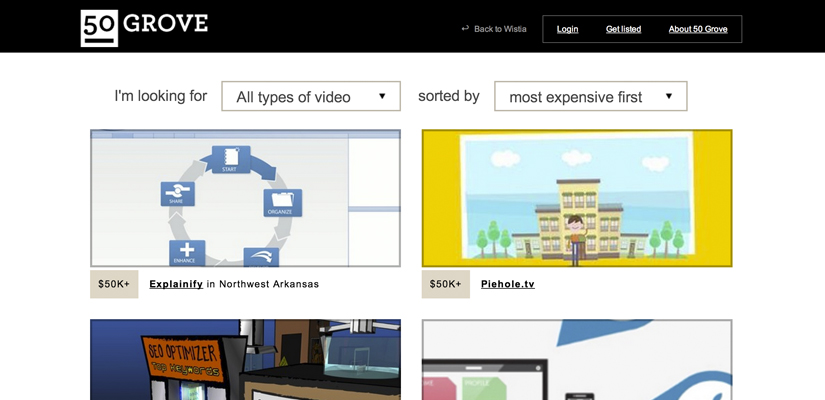Screen dimensions: 825x400
Task: Follow the Explainify company link
Action: 176,284
